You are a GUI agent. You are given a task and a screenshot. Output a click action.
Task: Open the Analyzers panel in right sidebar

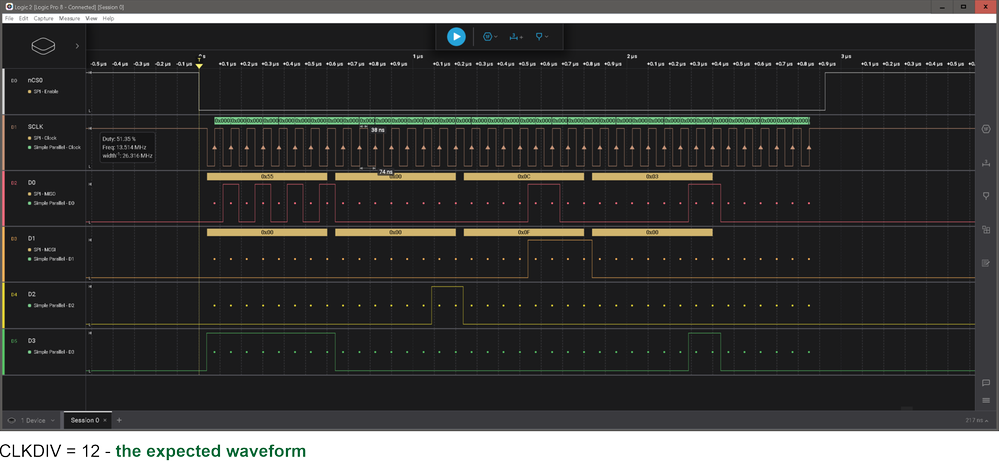986,127
